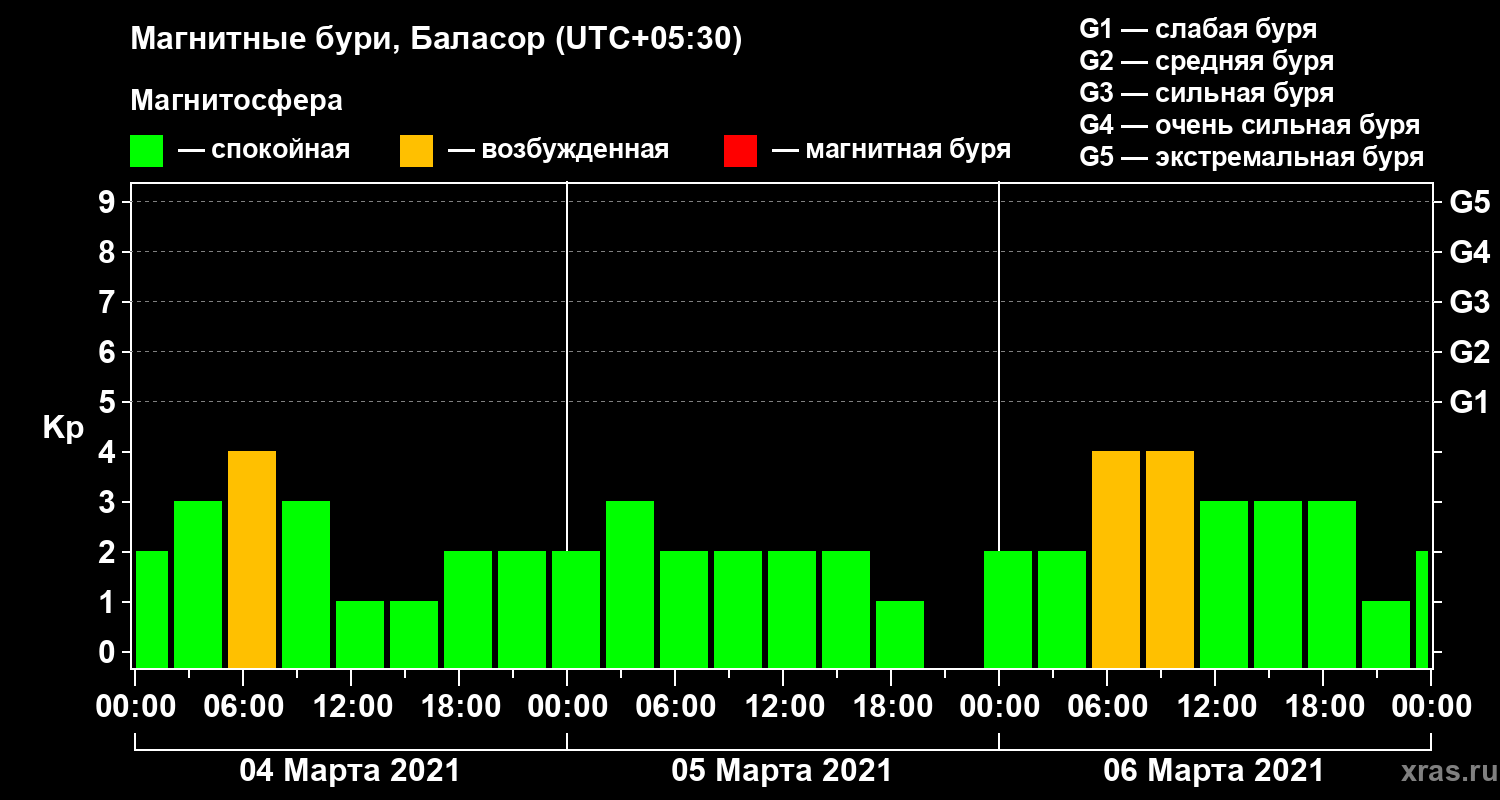Click the '18:00' tick label above 05 Марта
The height and width of the screenshot is (800, 1500).
pyautogui.click(x=892, y=706)
